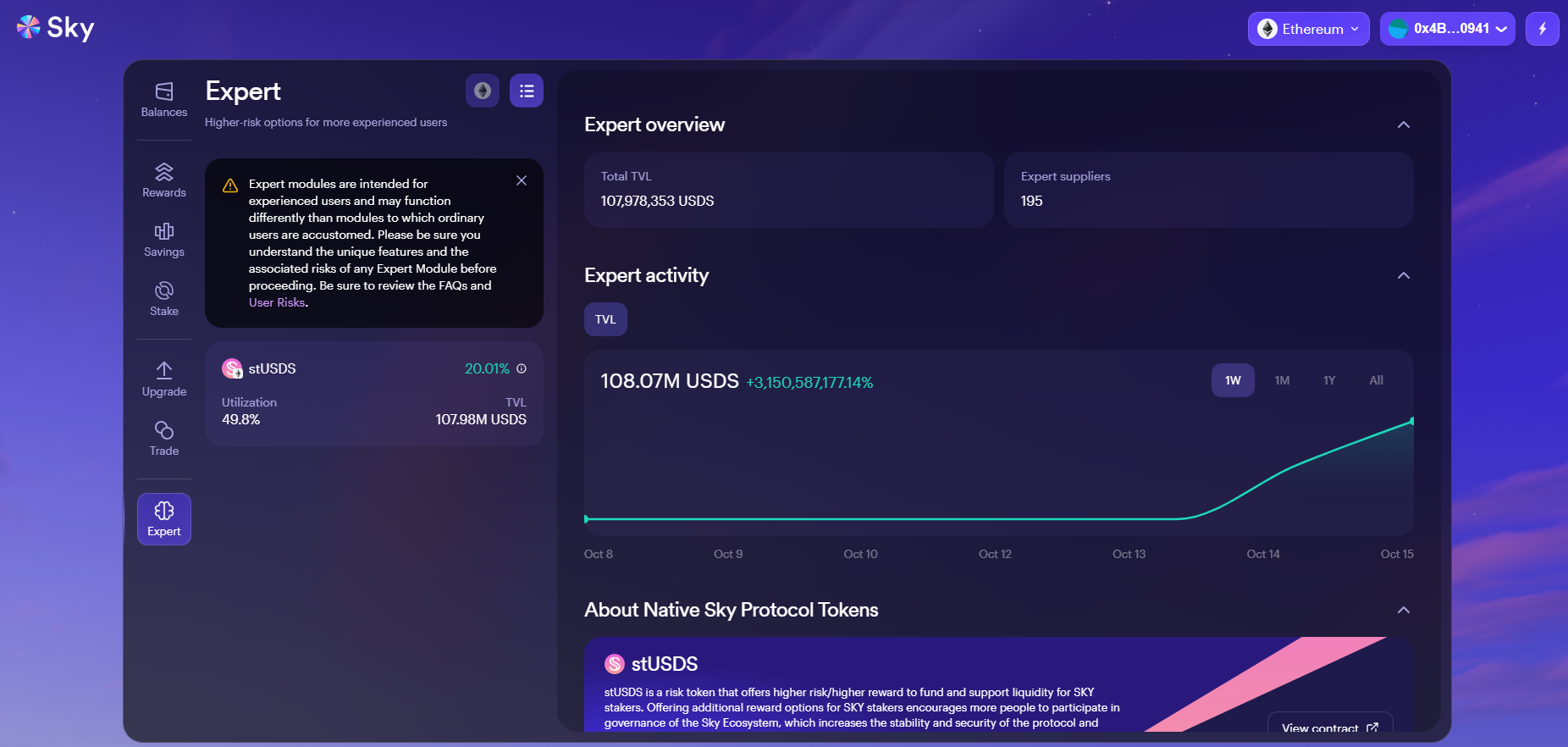1568x747 pixels.
Task: Select the Stake sidebar icon
Action: 164,299
